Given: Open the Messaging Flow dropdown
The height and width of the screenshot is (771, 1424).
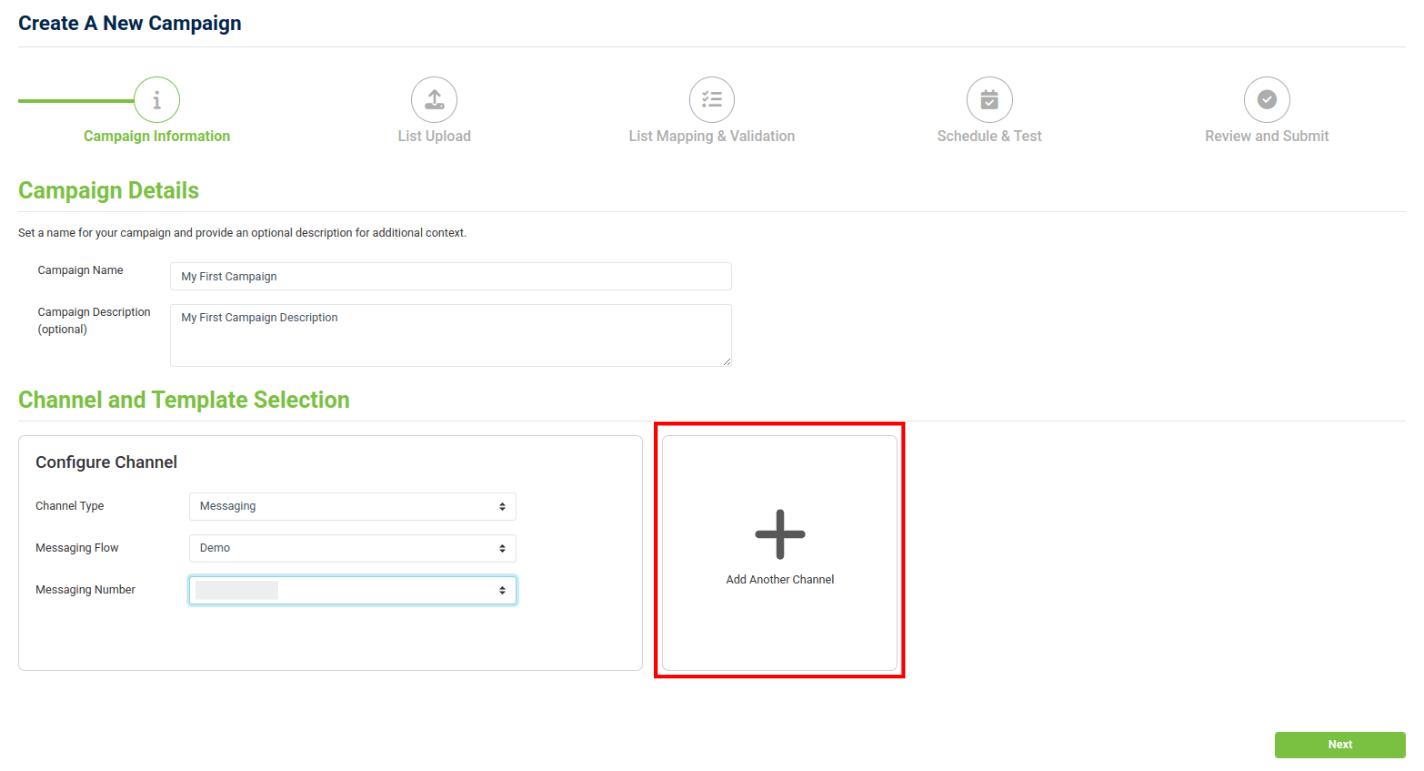Looking at the screenshot, I should point(352,549).
